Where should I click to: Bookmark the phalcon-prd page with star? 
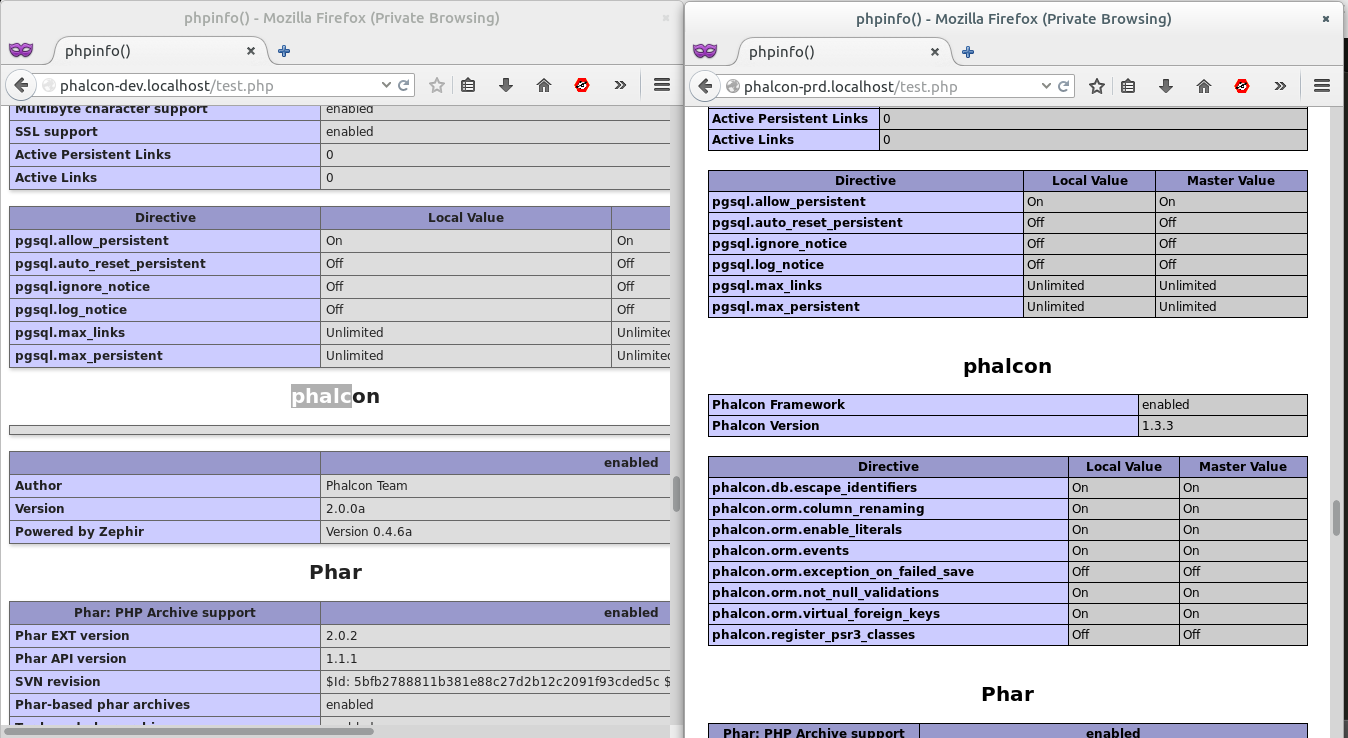pyautogui.click(x=1097, y=86)
